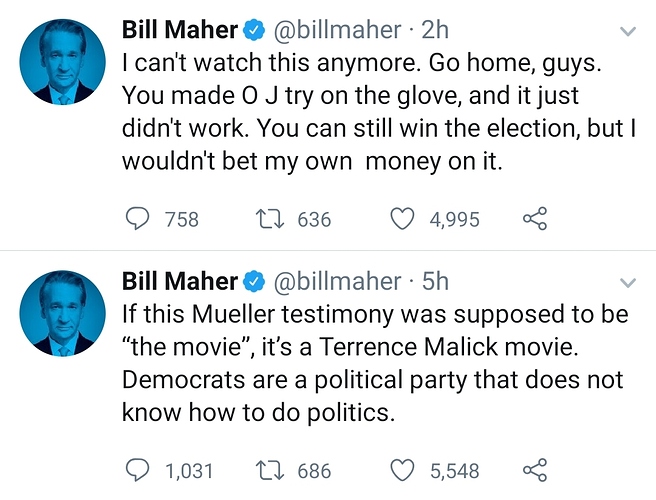Viewport: 656px width, 500px height.
Task: Open options chevron on the 2h tweet
Action: click(628, 31)
